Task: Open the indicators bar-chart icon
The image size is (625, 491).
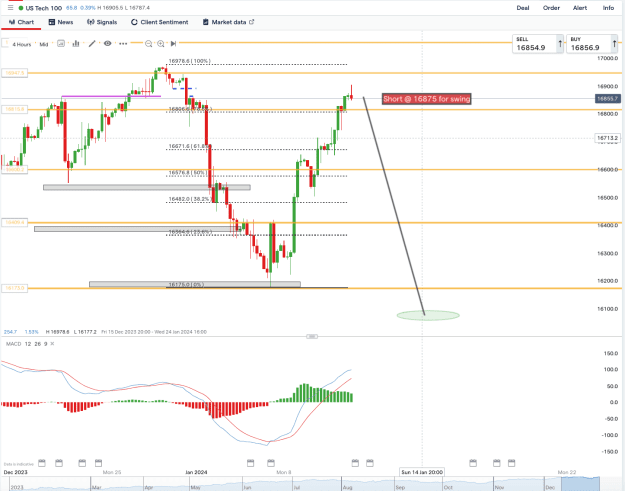Action: (x=76, y=43)
